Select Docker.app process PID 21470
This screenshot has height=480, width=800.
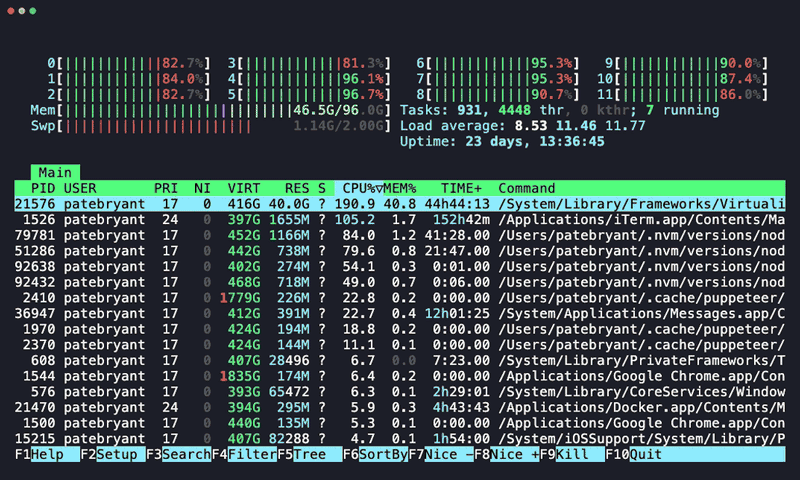400,408
